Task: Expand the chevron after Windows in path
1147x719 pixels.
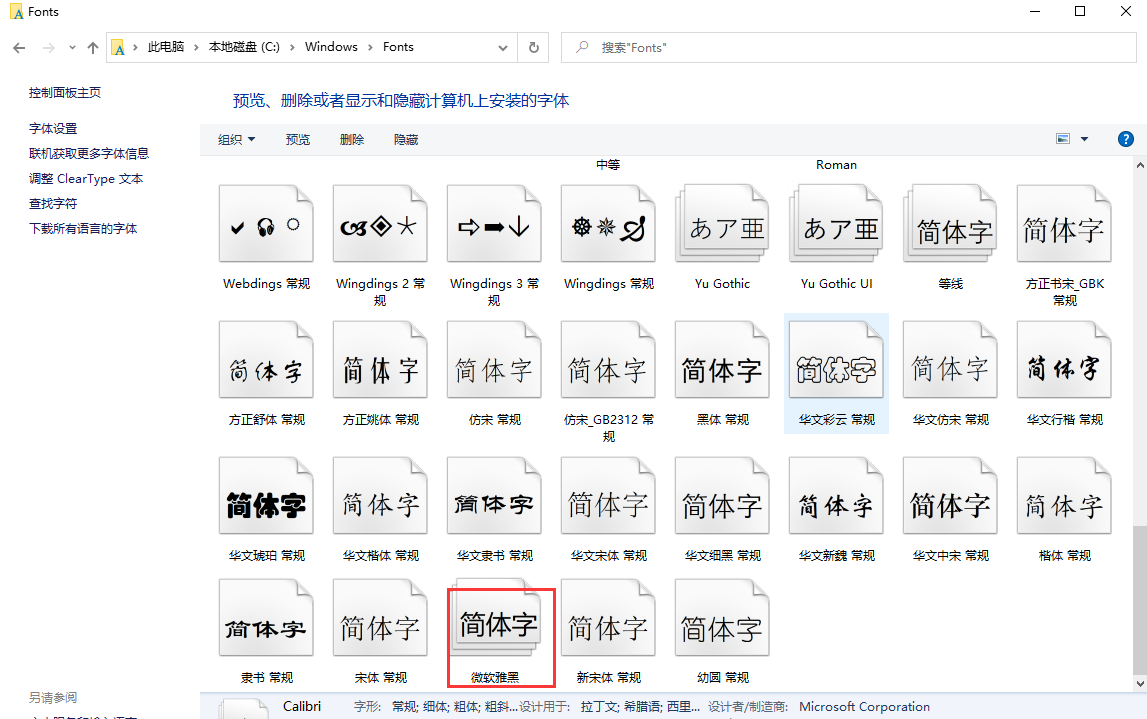Action: coord(370,48)
